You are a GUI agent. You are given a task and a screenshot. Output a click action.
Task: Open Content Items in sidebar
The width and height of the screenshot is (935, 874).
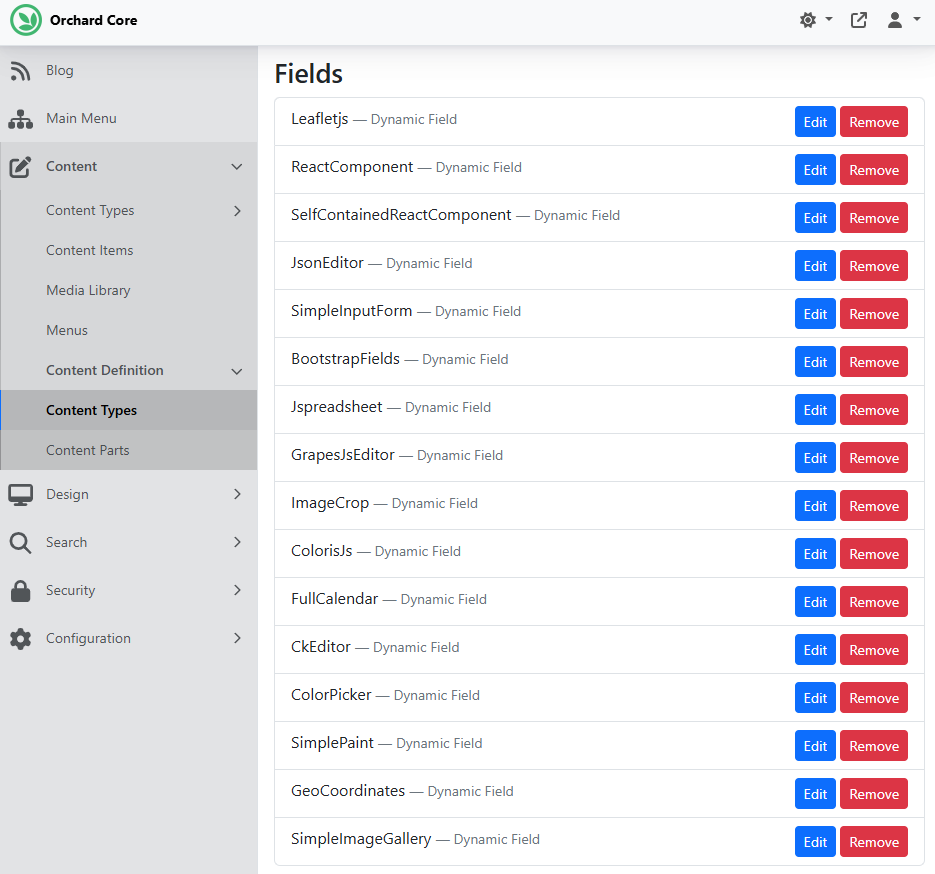pyautogui.click(x=90, y=250)
